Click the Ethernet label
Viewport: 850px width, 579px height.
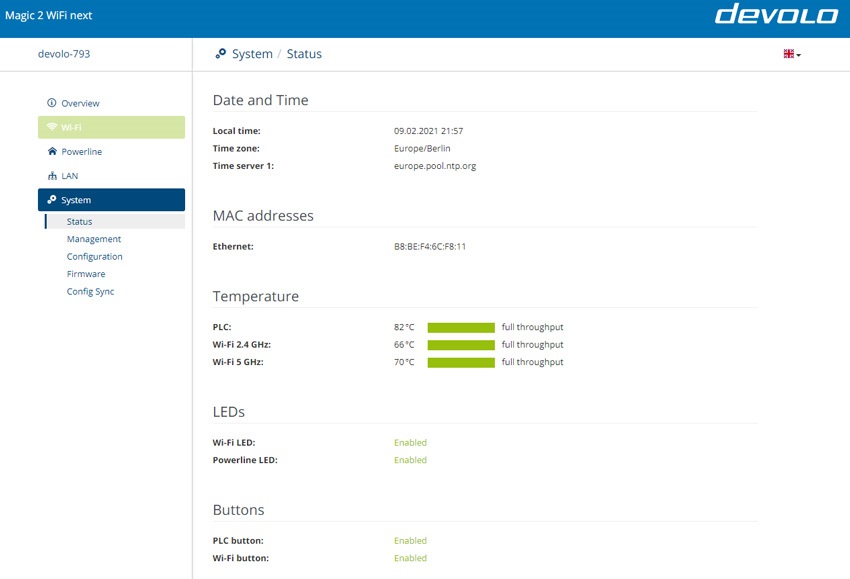[233, 246]
